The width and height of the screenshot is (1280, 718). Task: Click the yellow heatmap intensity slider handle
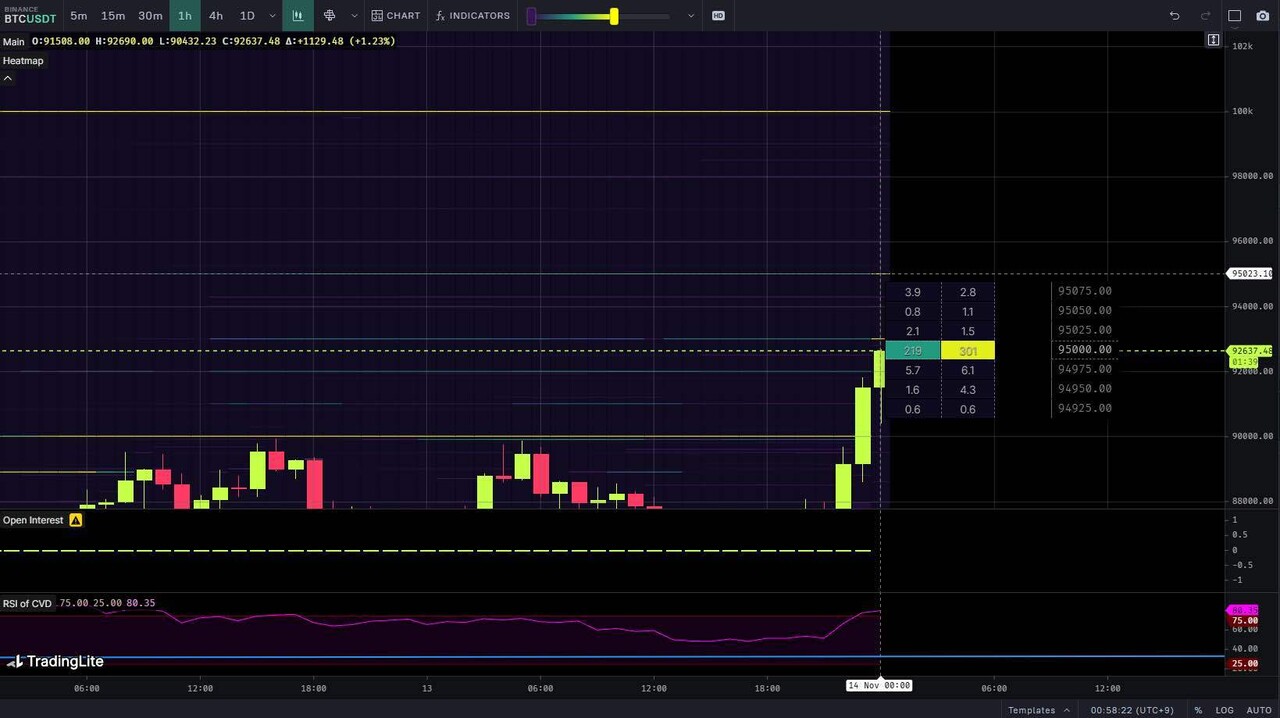(614, 16)
